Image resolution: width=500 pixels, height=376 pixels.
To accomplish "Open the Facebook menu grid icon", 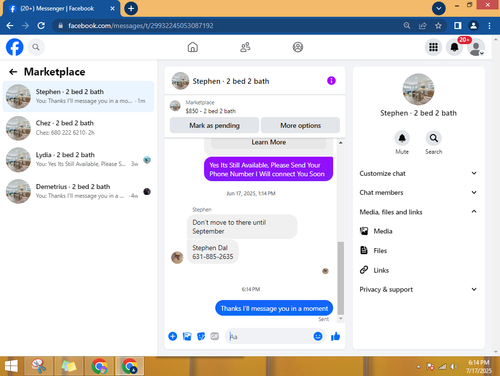I will [x=433, y=47].
